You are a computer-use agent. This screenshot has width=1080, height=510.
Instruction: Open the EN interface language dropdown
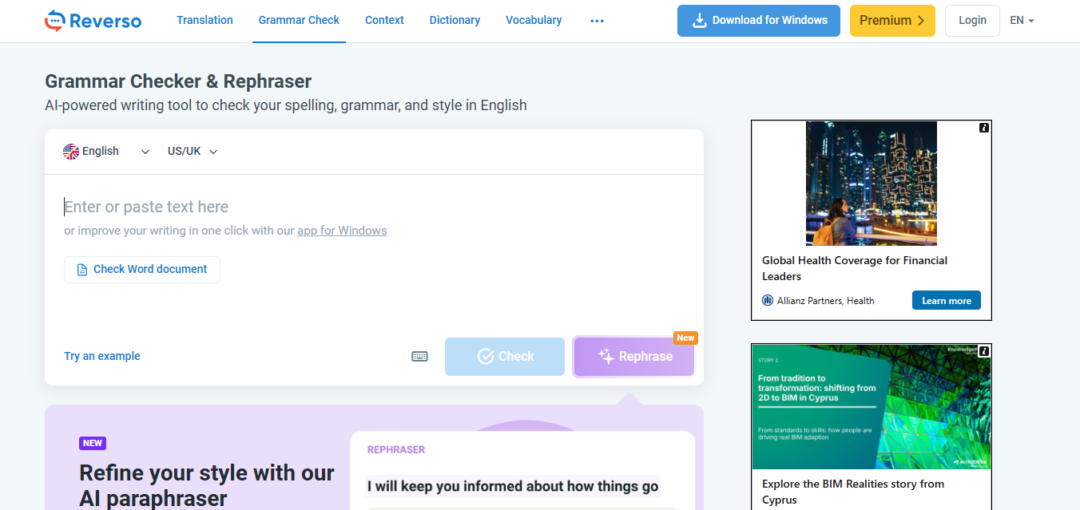(1021, 20)
